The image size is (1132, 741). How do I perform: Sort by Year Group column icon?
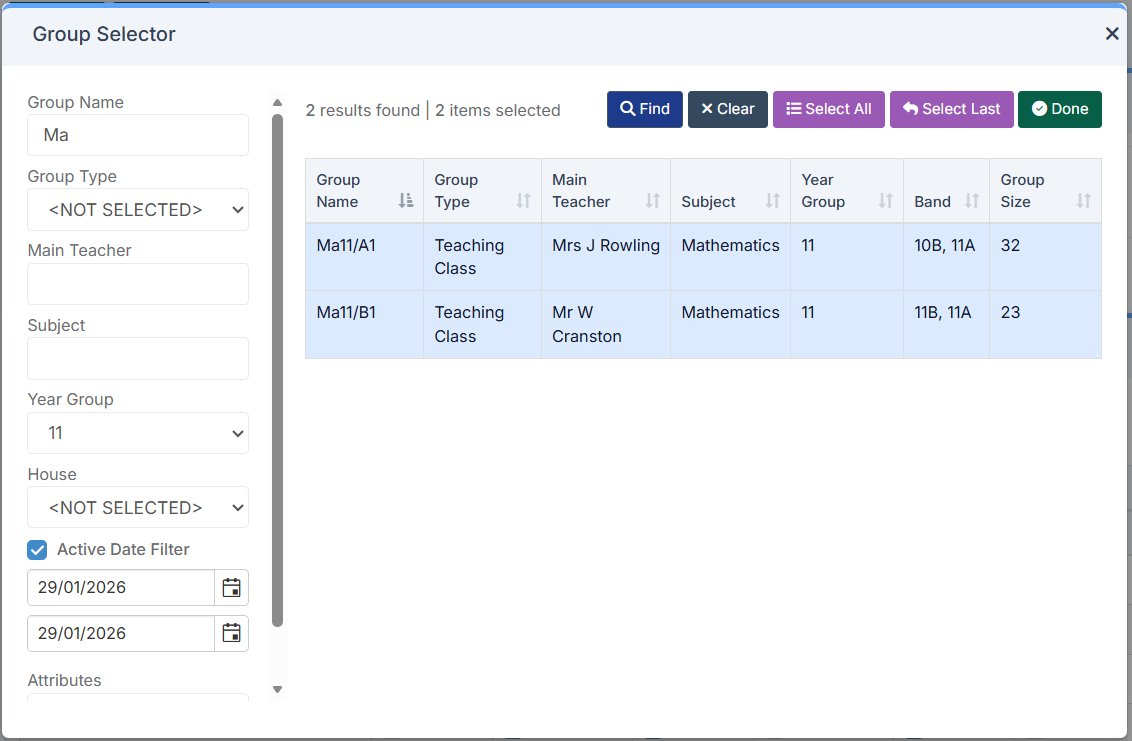[885, 201]
